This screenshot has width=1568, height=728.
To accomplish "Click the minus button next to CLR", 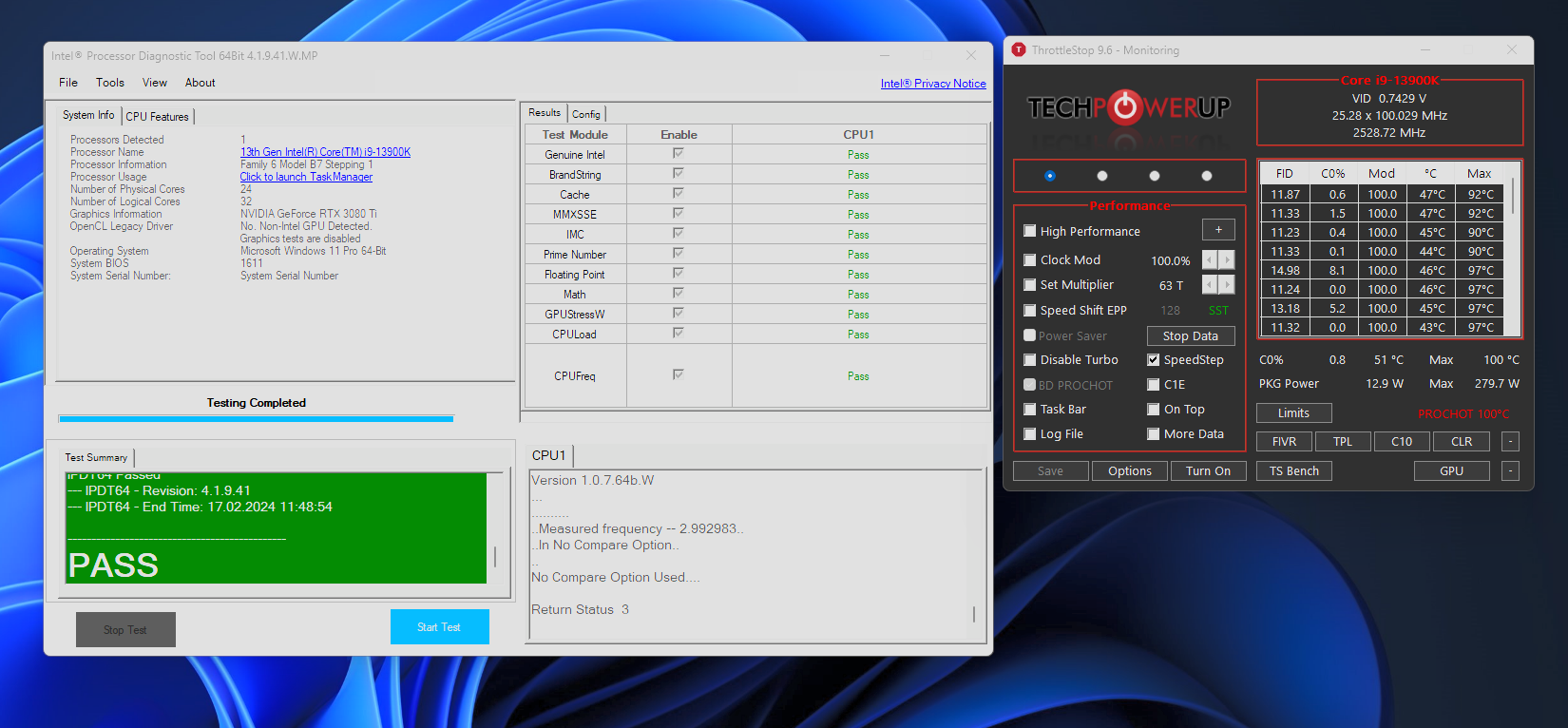I will 1510,441.
